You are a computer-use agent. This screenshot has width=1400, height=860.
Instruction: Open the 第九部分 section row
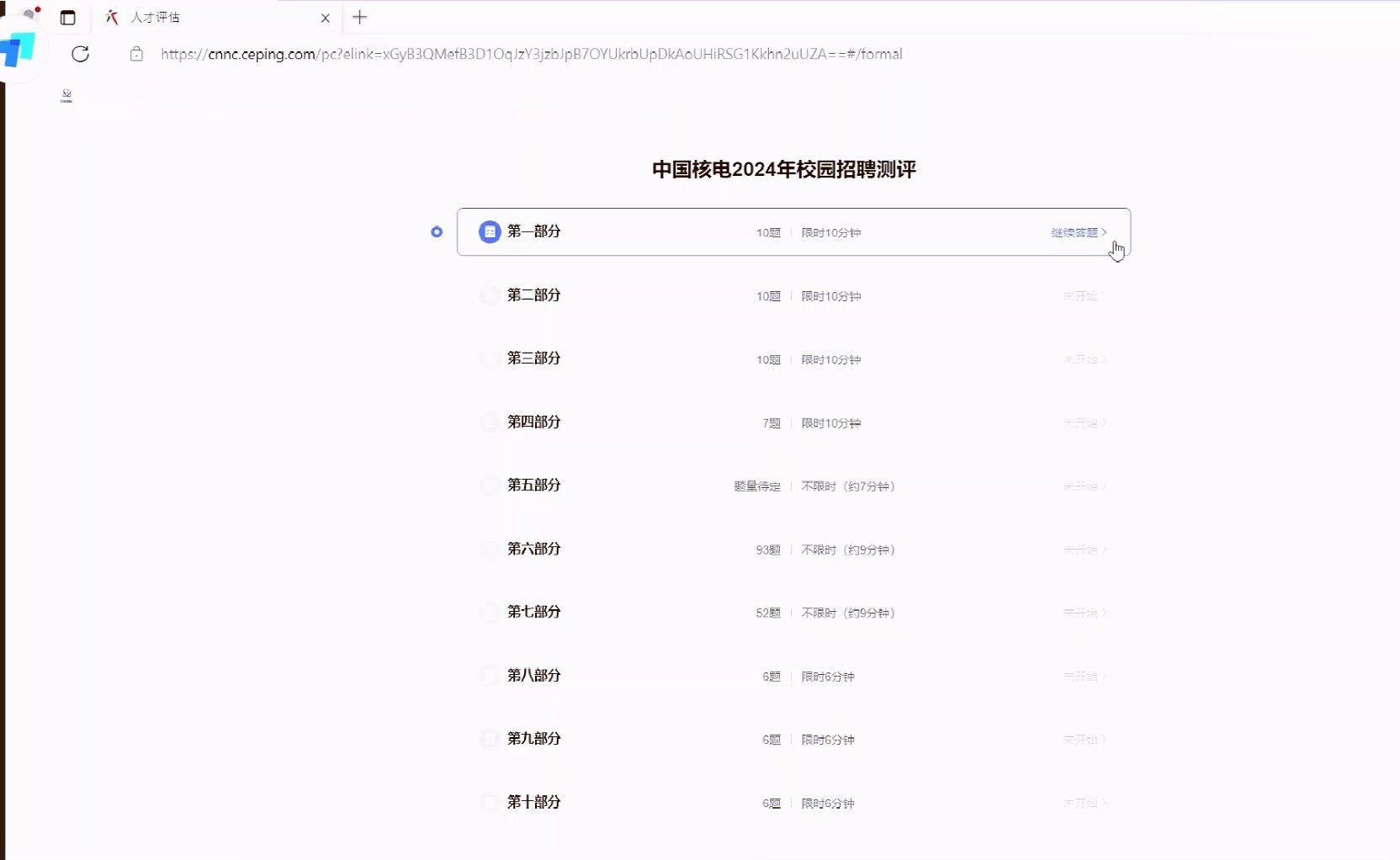pos(793,739)
